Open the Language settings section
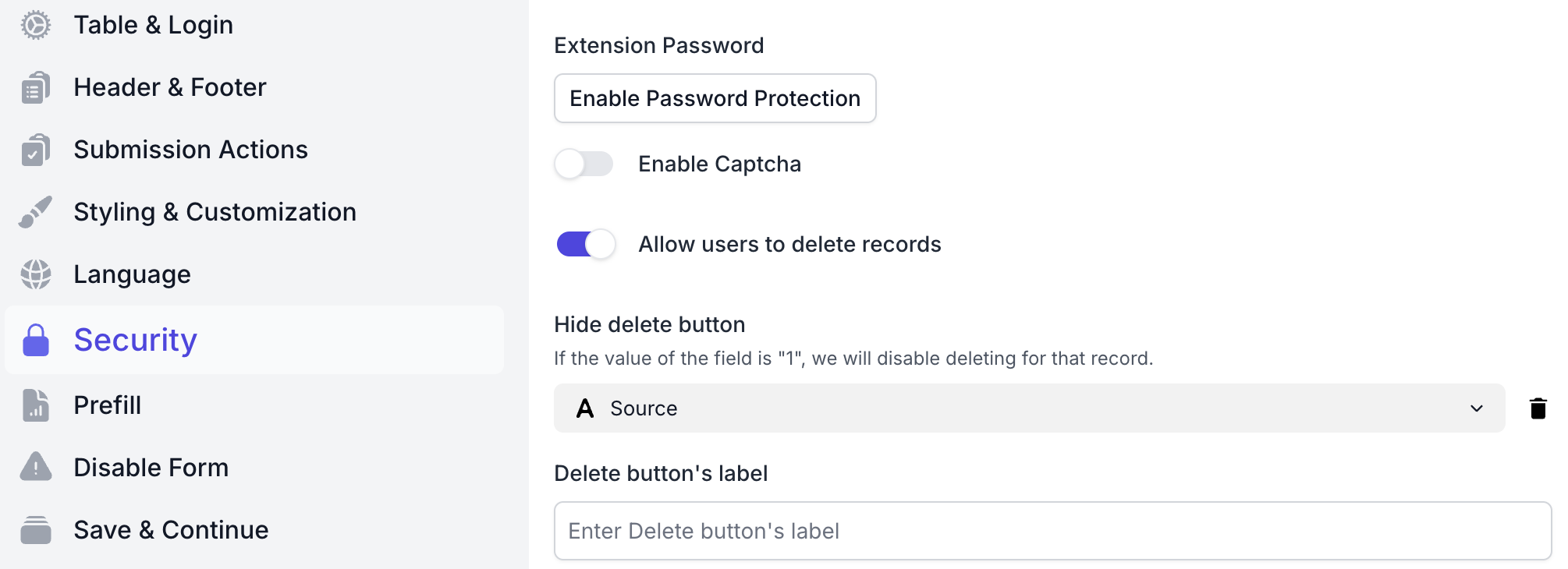The image size is (1568, 569). [132, 274]
